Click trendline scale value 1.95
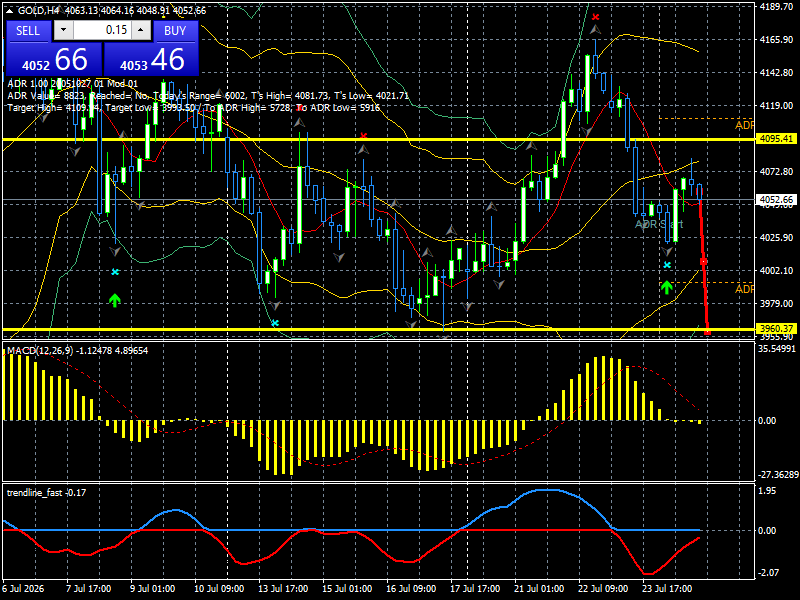Viewport: 800px width, 600px height. [767, 491]
